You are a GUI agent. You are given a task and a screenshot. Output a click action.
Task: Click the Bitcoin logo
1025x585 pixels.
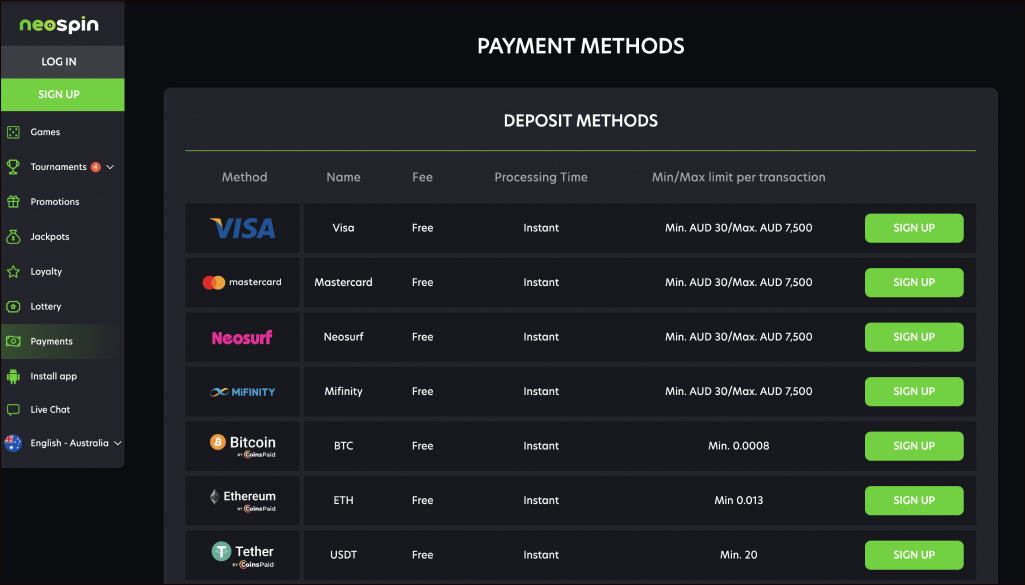pos(243,445)
